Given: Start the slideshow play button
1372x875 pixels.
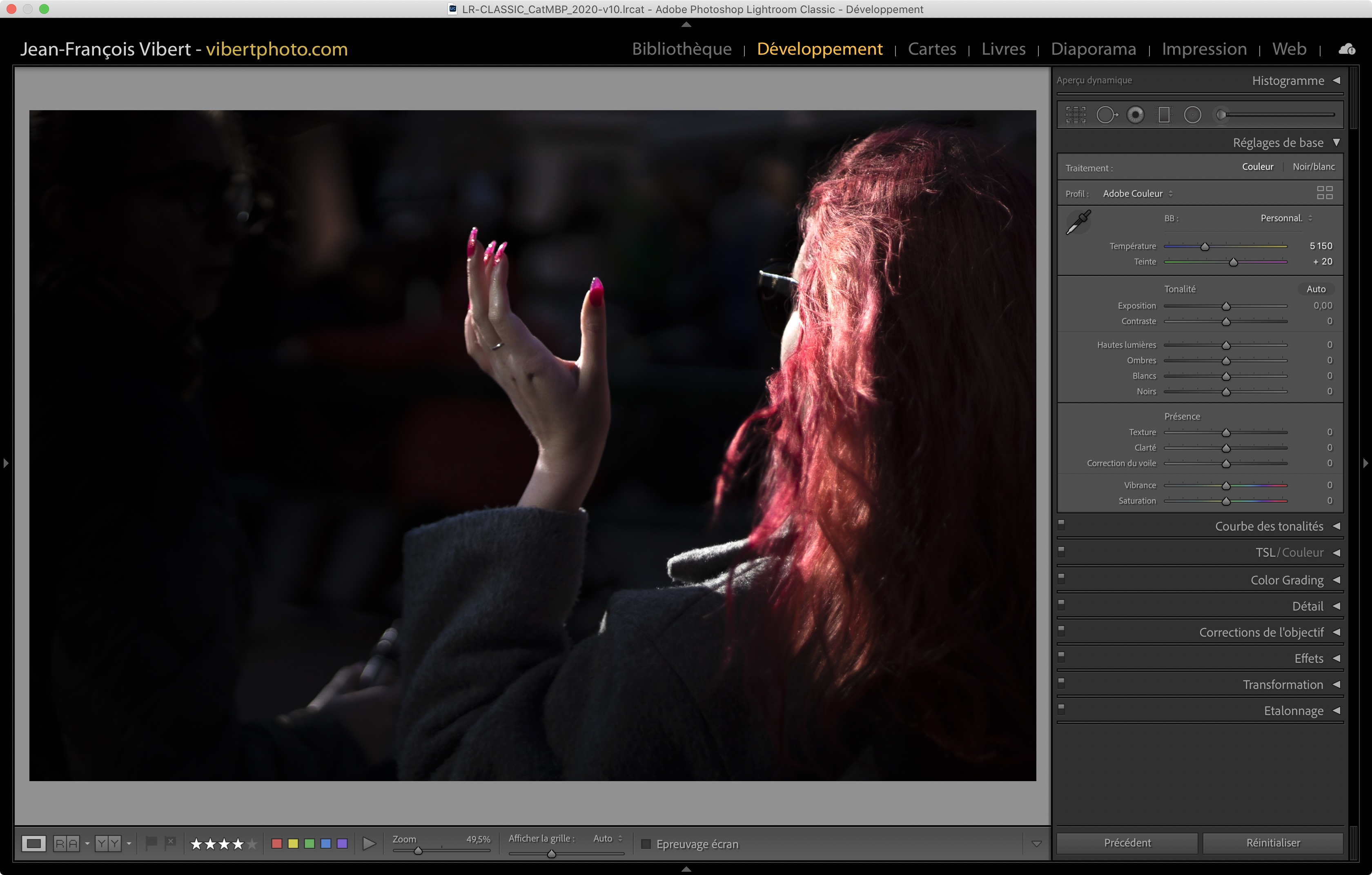Looking at the screenshot, I should [369, 843].
